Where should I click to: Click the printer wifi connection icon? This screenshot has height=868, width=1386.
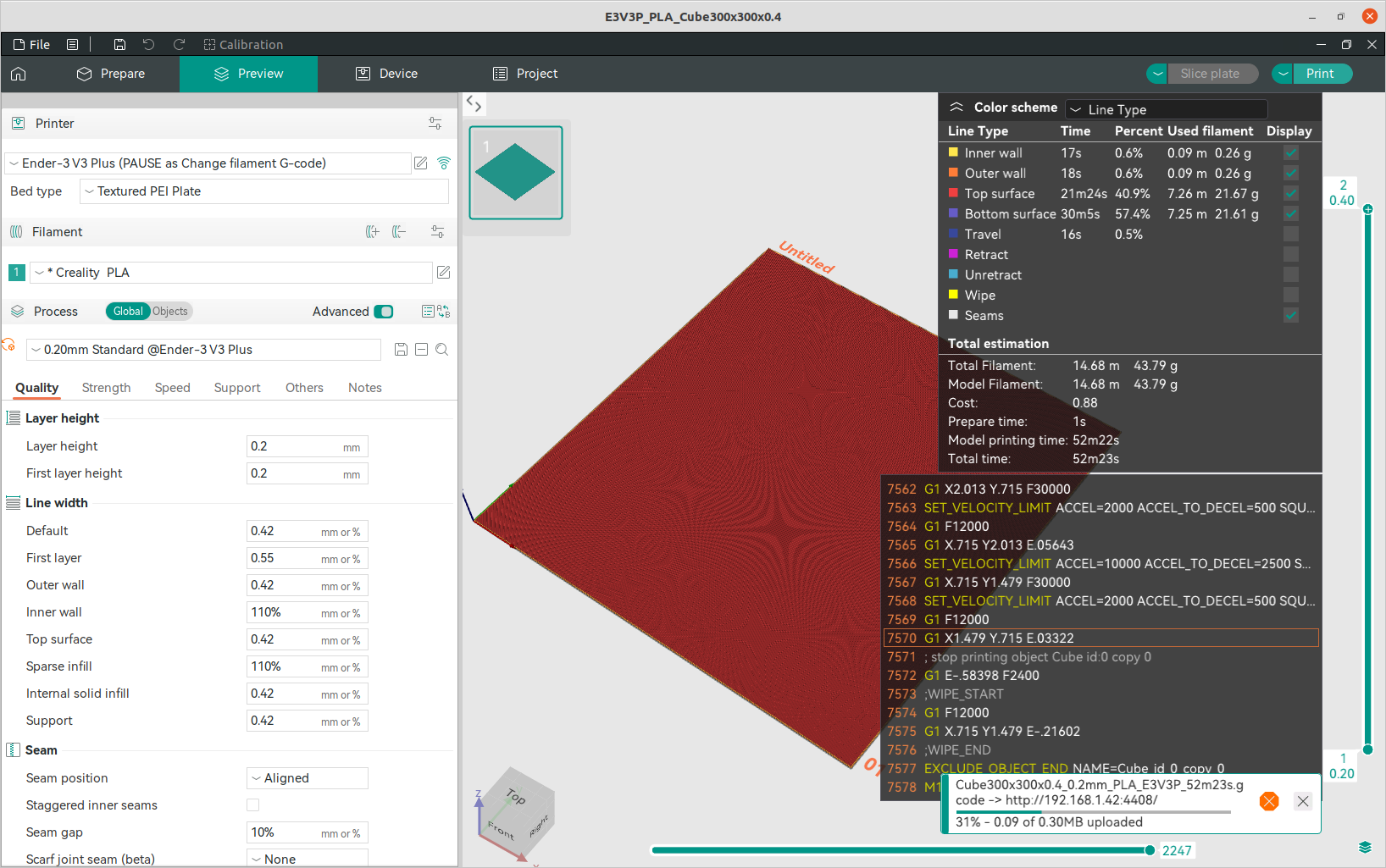pyautogui.click(x=443, y=163)
